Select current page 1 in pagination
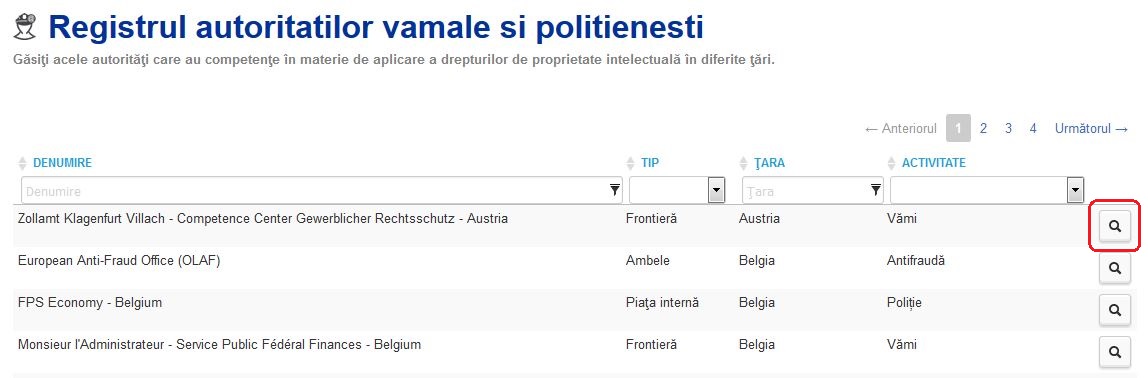Screen dimensions: 1148x378 click(958, 128)
